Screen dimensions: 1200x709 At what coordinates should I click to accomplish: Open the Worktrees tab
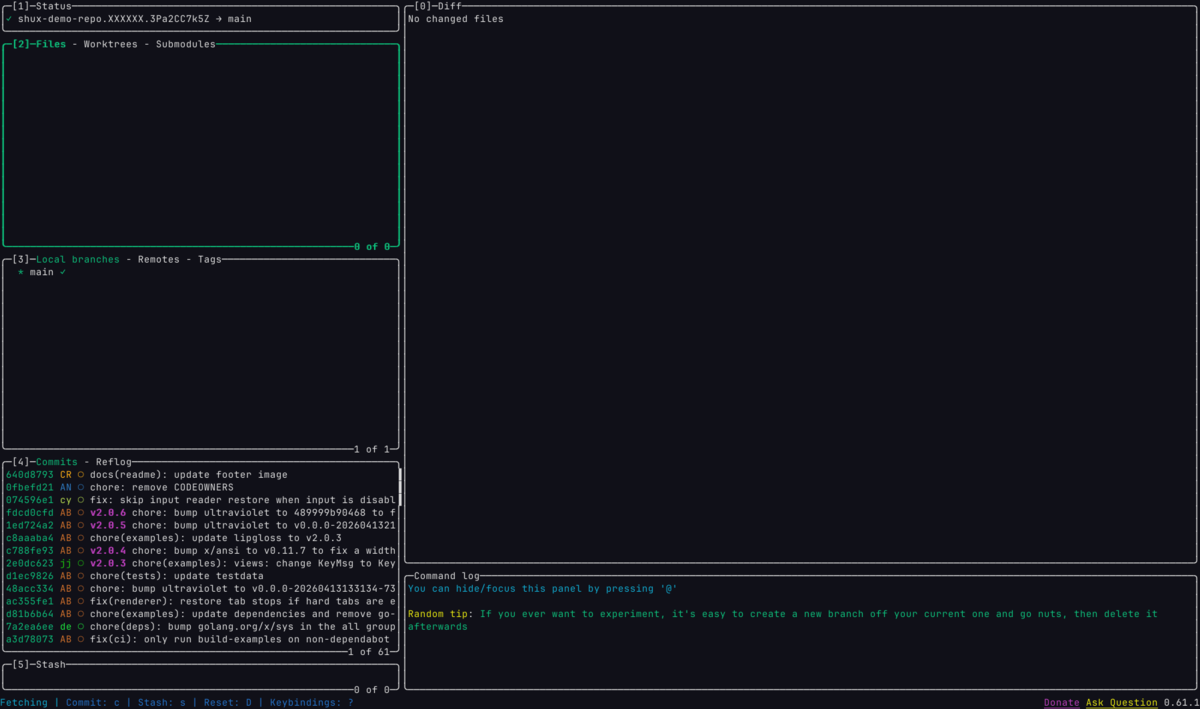[x=111, y=44]
